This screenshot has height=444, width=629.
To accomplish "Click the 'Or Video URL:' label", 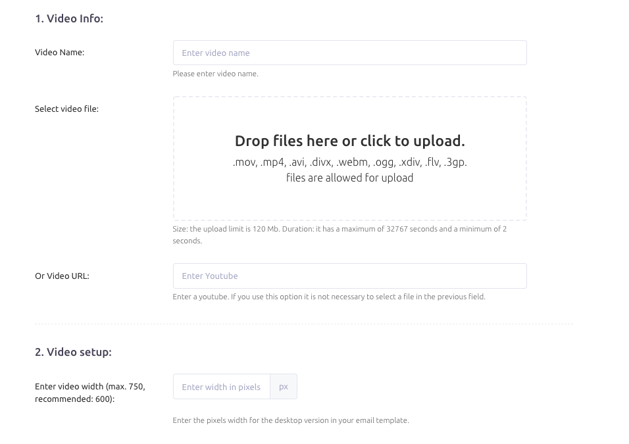I will coord(62,276).
